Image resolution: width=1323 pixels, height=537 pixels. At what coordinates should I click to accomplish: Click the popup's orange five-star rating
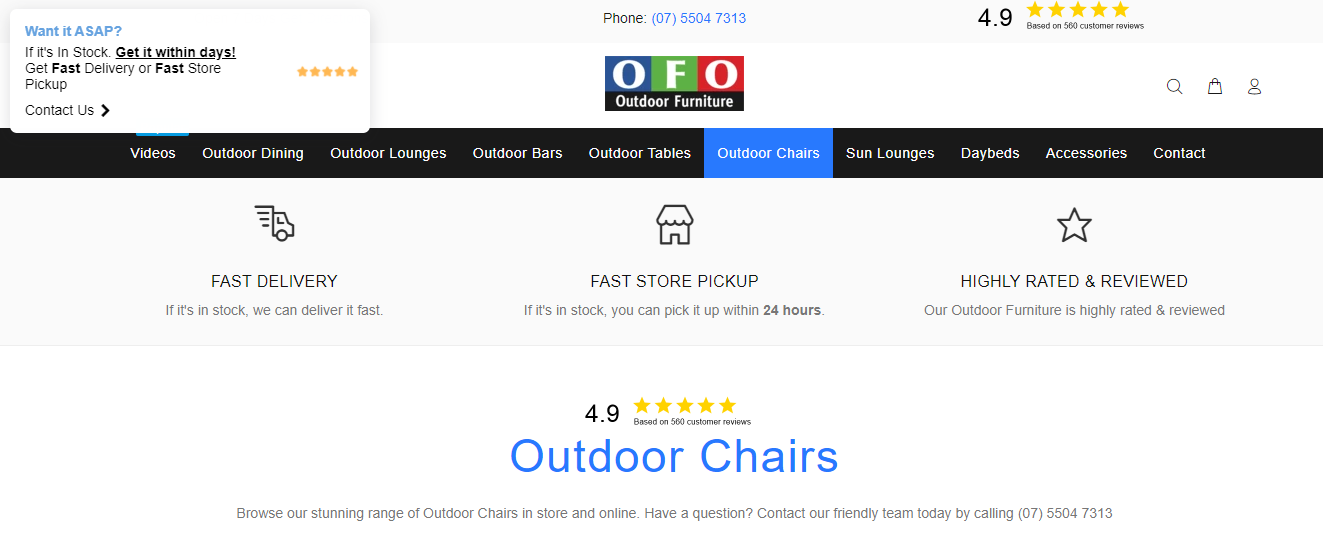(x=327, y=71)
